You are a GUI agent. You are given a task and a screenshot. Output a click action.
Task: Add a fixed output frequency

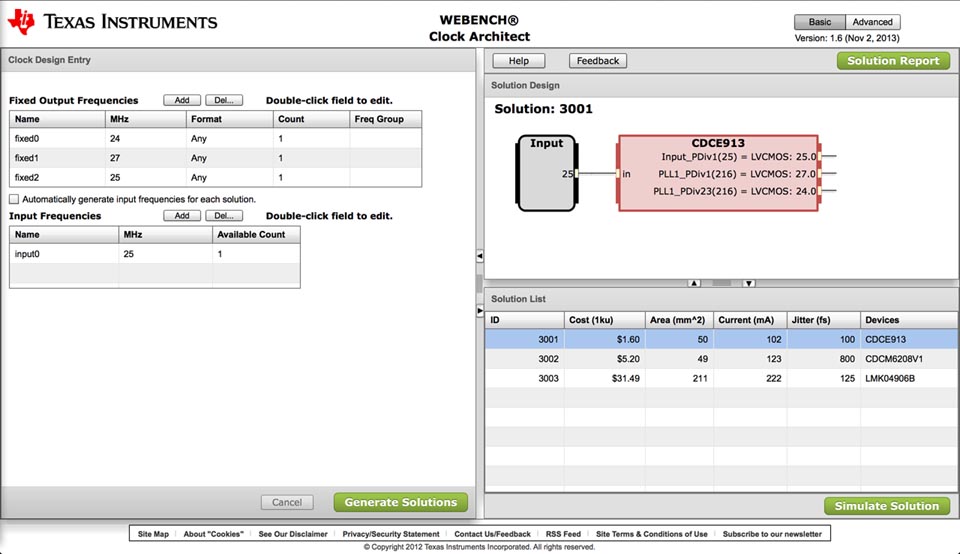click(182, 100)
